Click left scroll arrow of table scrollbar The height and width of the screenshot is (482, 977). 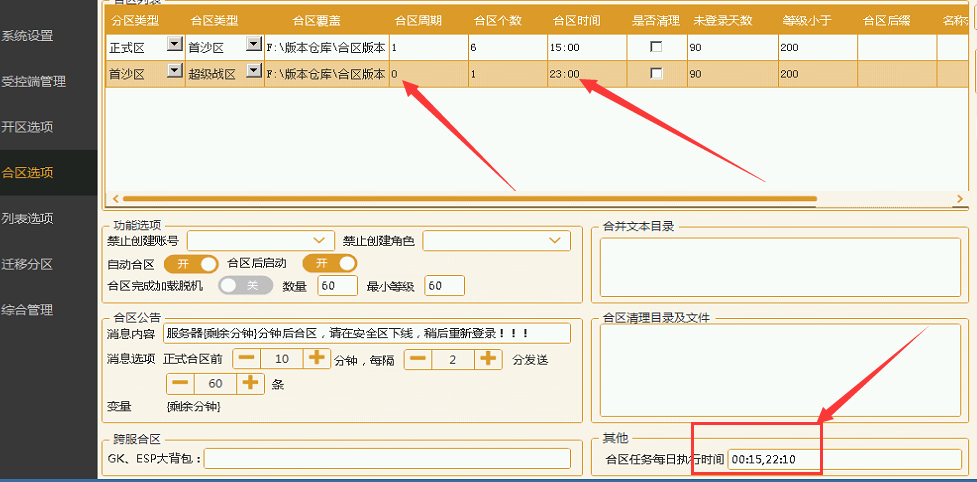tap(113, 199)
